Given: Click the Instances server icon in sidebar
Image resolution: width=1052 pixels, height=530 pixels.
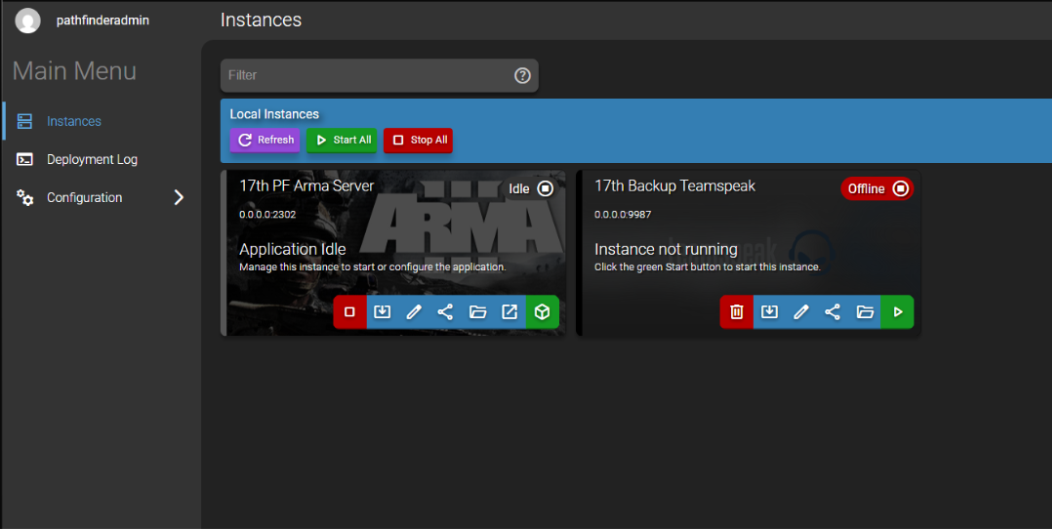Looking at the screenshot, I should coord(25,121).
